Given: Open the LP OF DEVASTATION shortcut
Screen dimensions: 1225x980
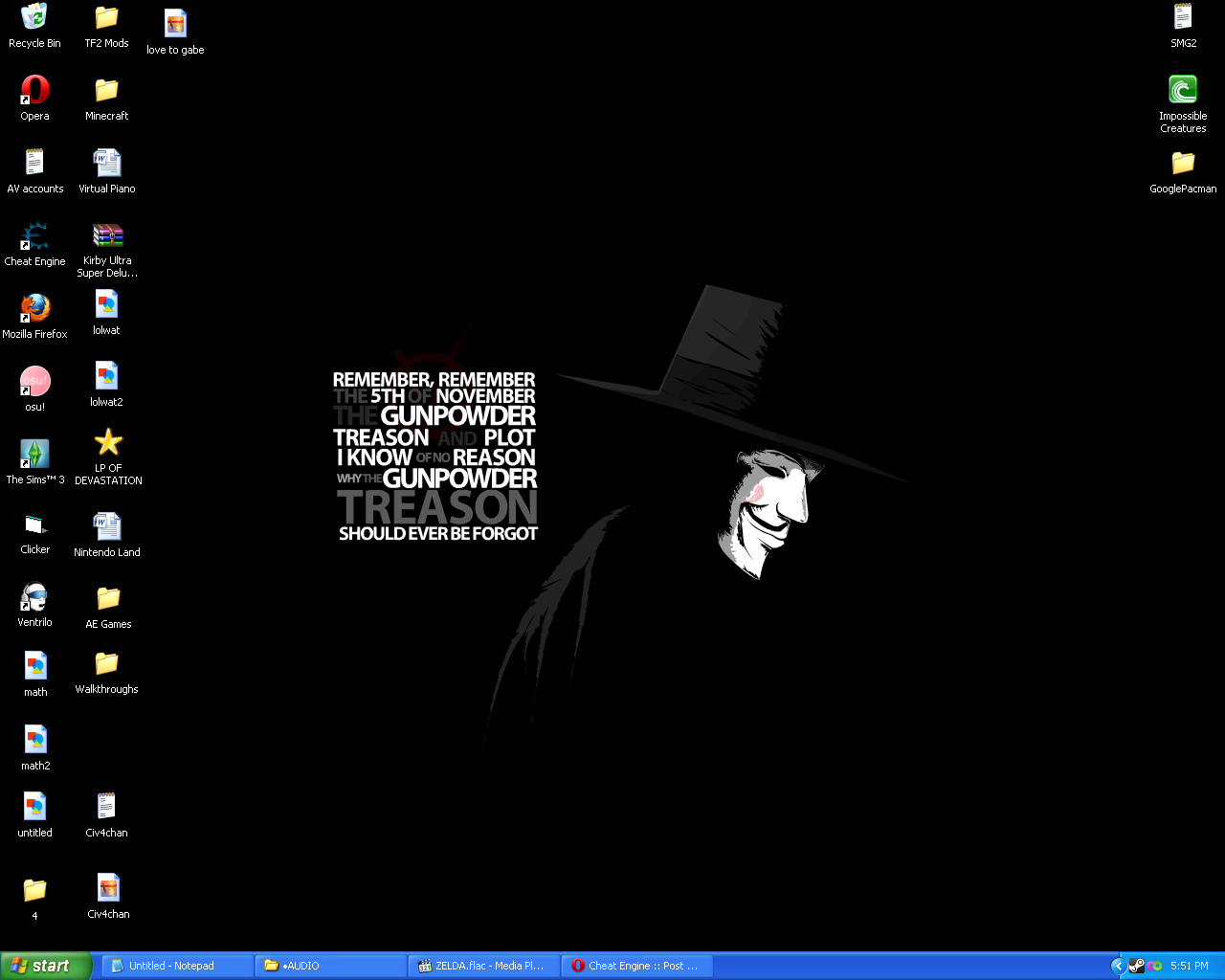Looking at the screenshot, I should 107,442.
